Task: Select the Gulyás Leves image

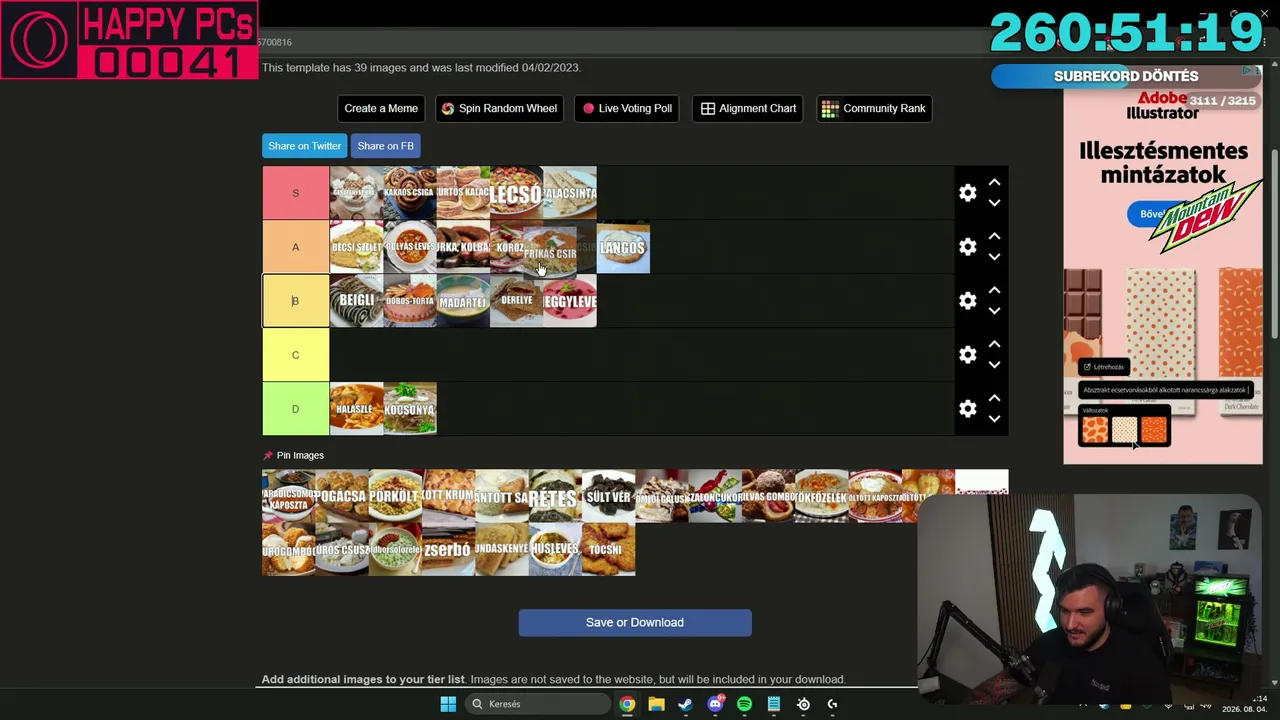Action: [410, 247]
